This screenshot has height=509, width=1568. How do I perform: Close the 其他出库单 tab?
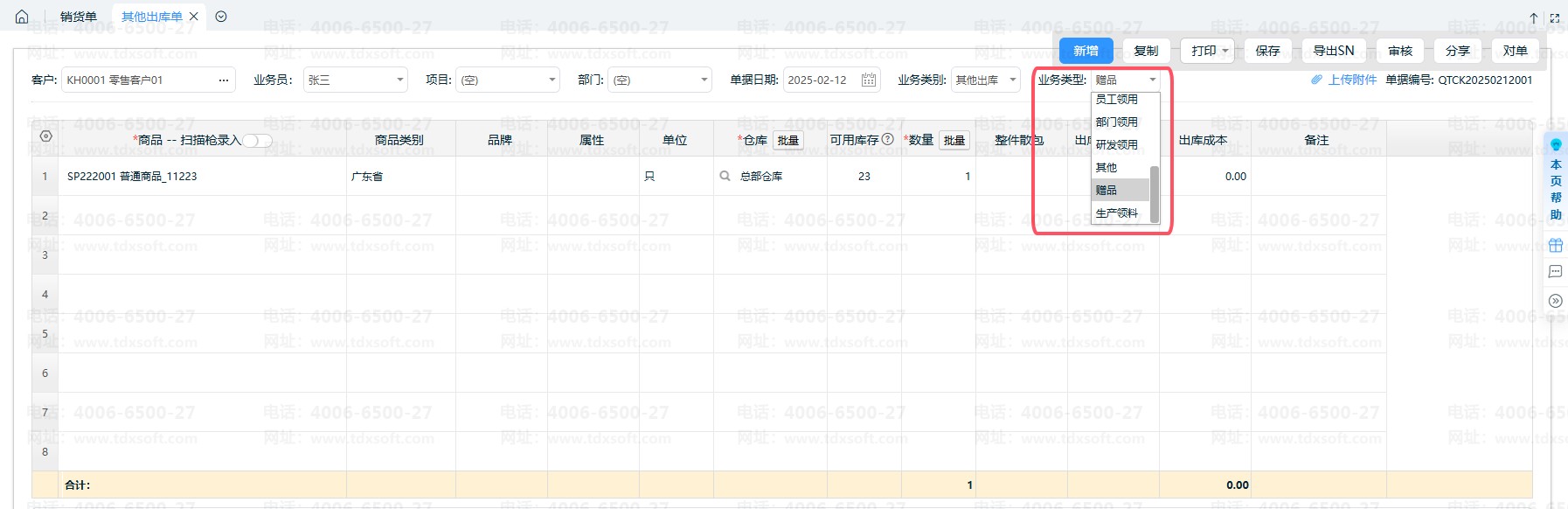[x=194, y=17]
